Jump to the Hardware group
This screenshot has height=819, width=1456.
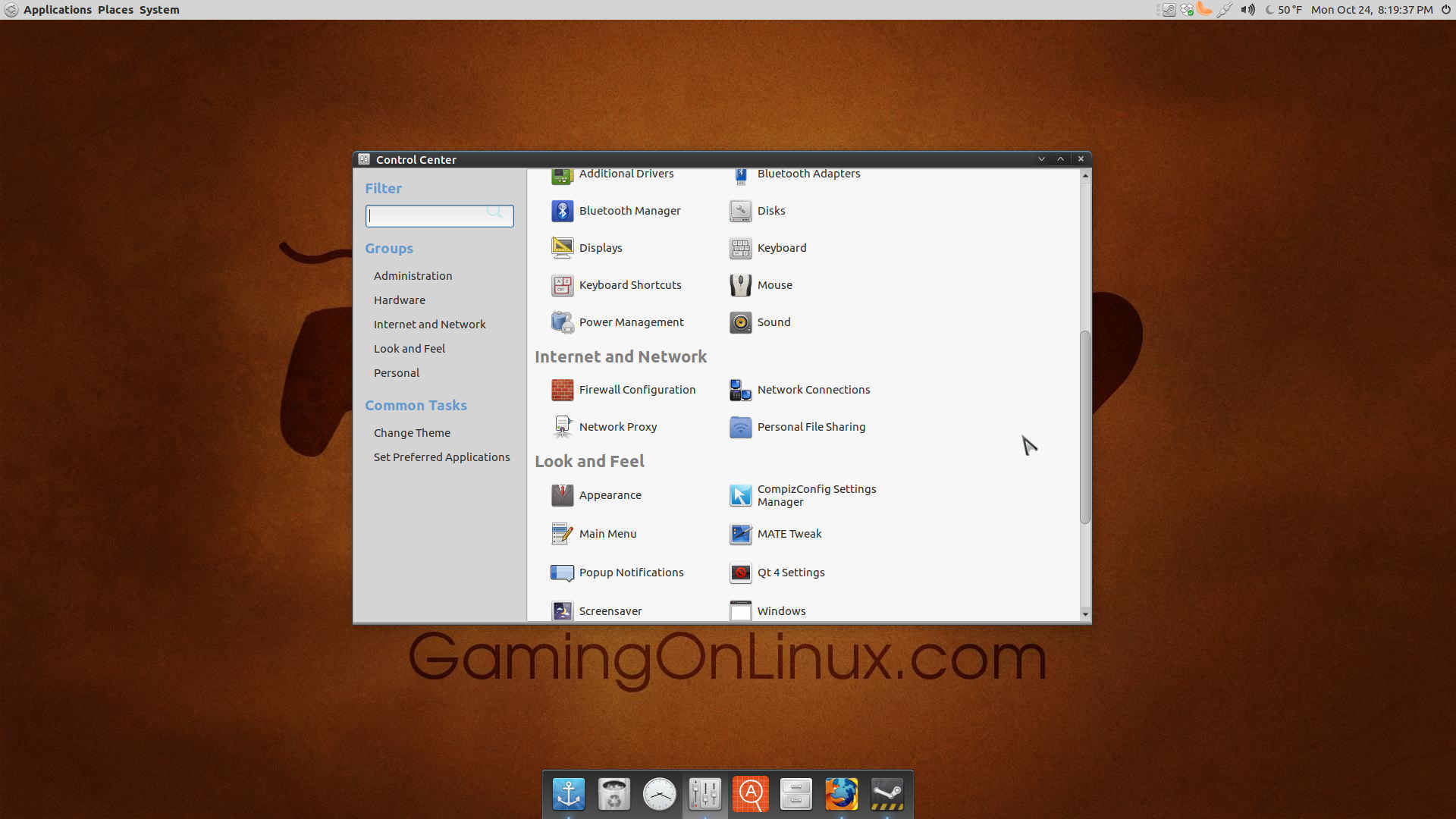coord(400,300)
